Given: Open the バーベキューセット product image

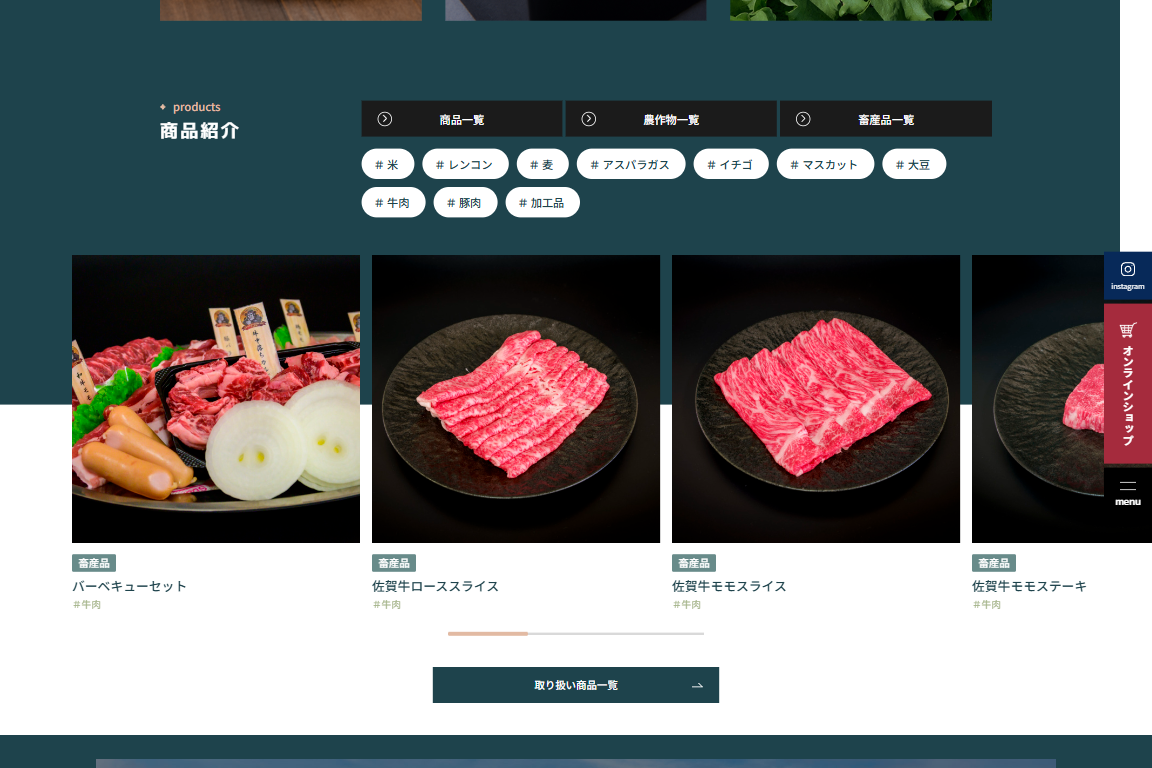Looking at the screenshot, I should click(216, 399).
